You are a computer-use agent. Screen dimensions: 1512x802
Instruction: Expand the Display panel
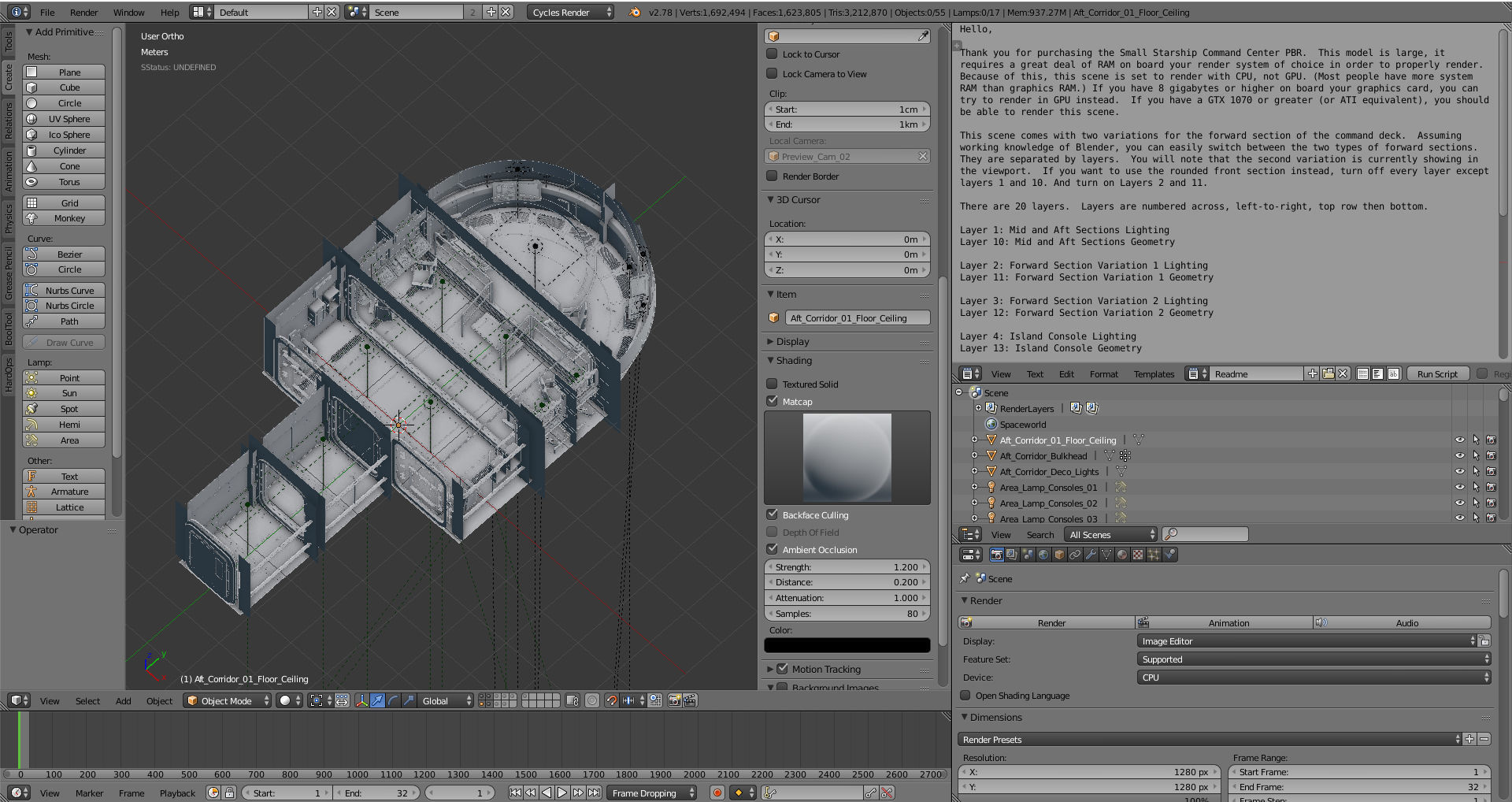coord(792,342)
